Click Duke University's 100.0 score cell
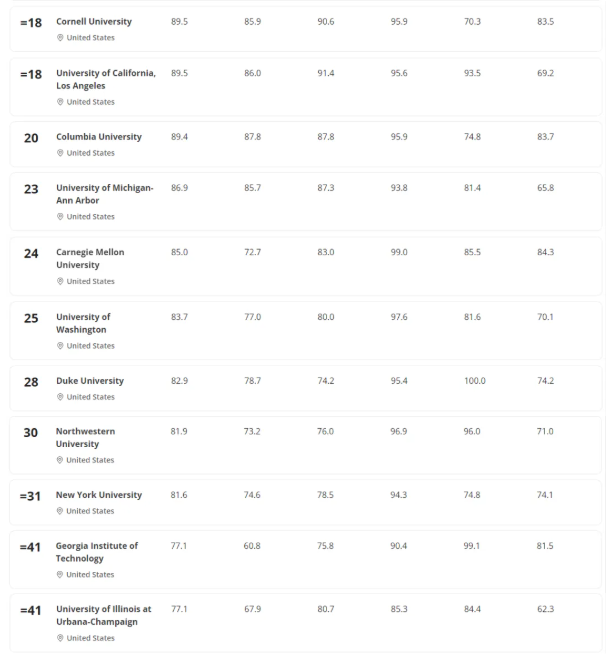 (474, 381)
